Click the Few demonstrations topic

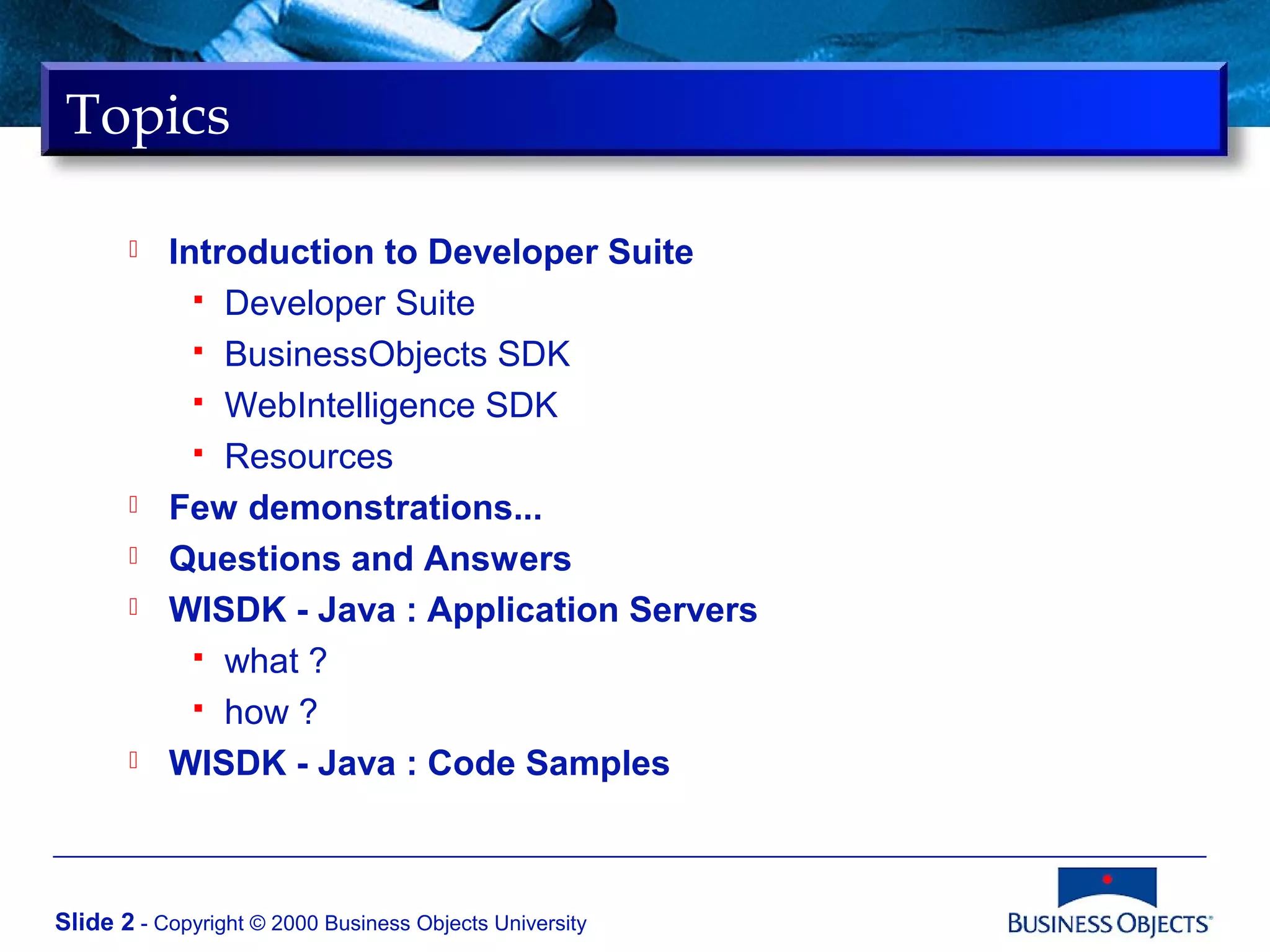click(x=355, y=508)
